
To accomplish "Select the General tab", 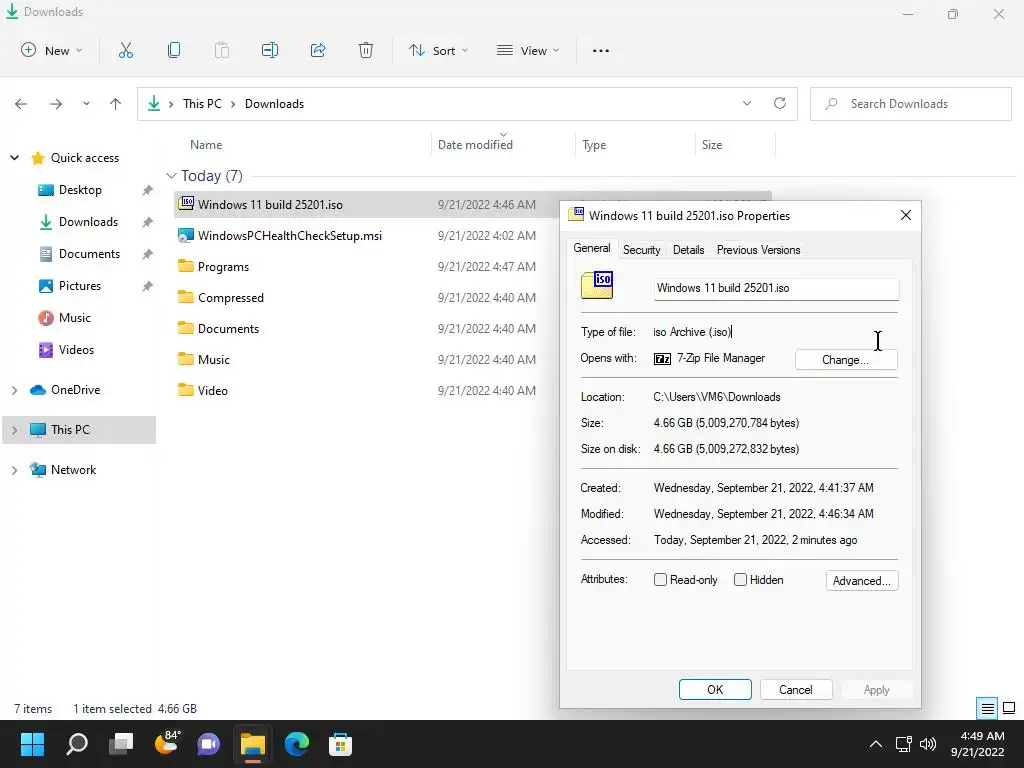I will coord(592,248).
